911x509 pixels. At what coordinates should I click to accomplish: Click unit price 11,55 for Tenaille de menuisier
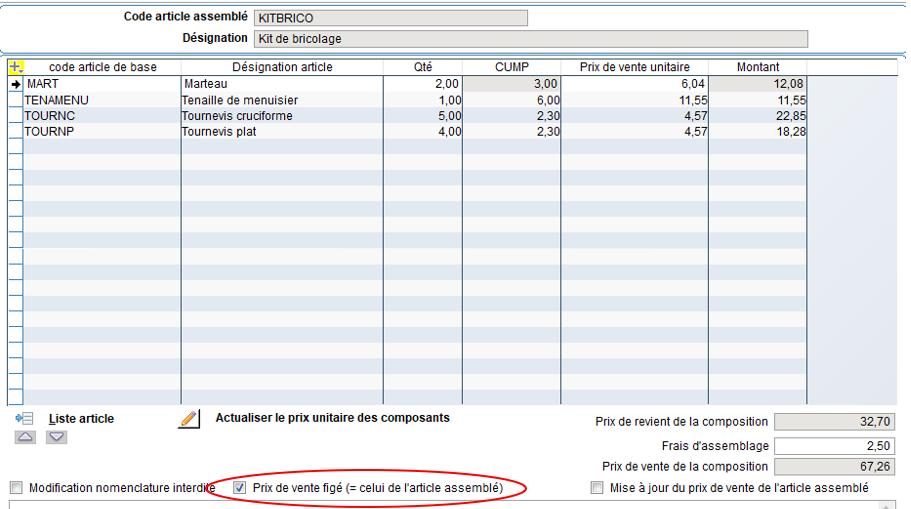(634, 100)
